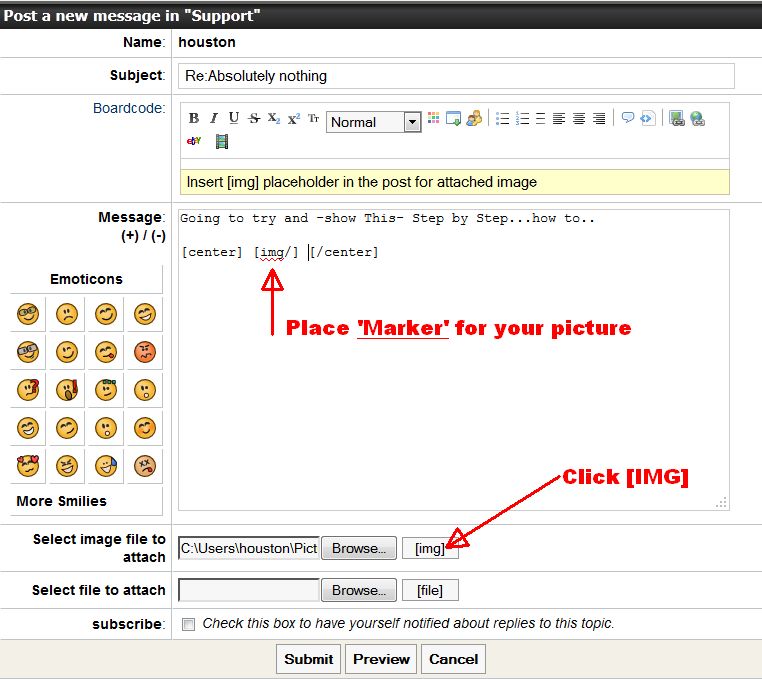Viewport: 762px width, 679px height.
Task: Check the subscribe notification box
Action: pyautogui.click(x=189, y=624)
